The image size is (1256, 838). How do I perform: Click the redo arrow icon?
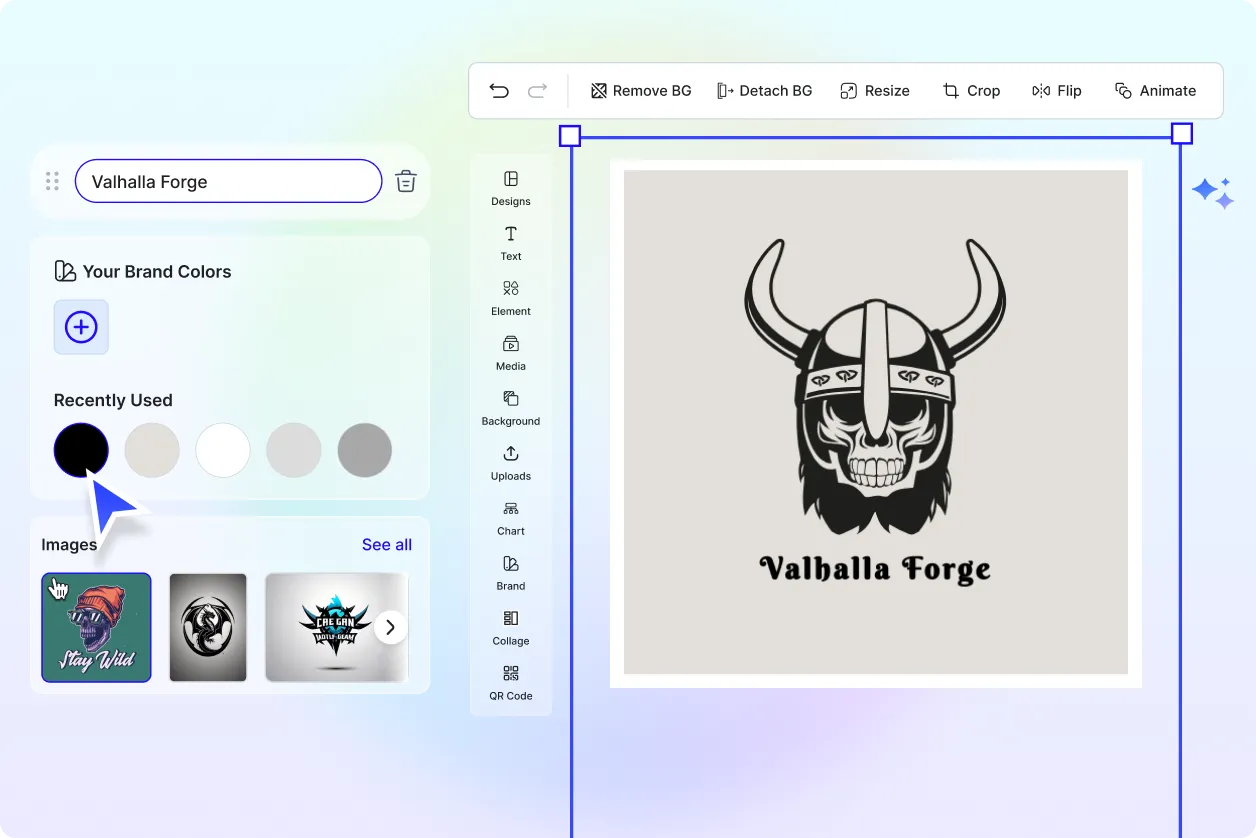coord(538,91)
